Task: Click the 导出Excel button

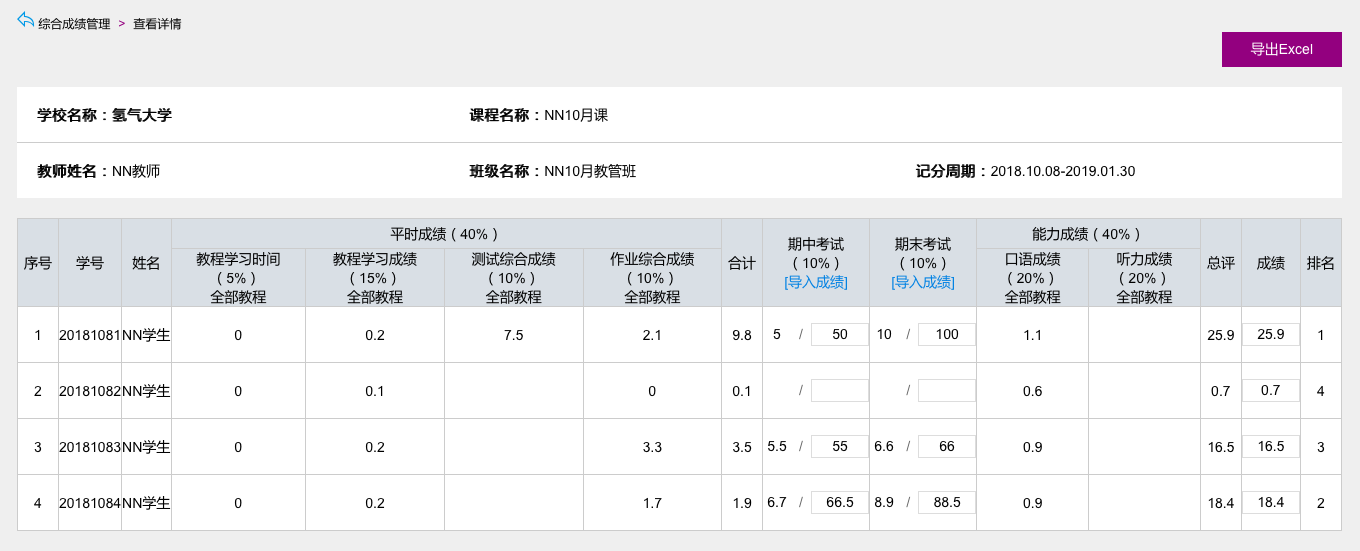Action: pyautogui.click(x=1281, y=49)
